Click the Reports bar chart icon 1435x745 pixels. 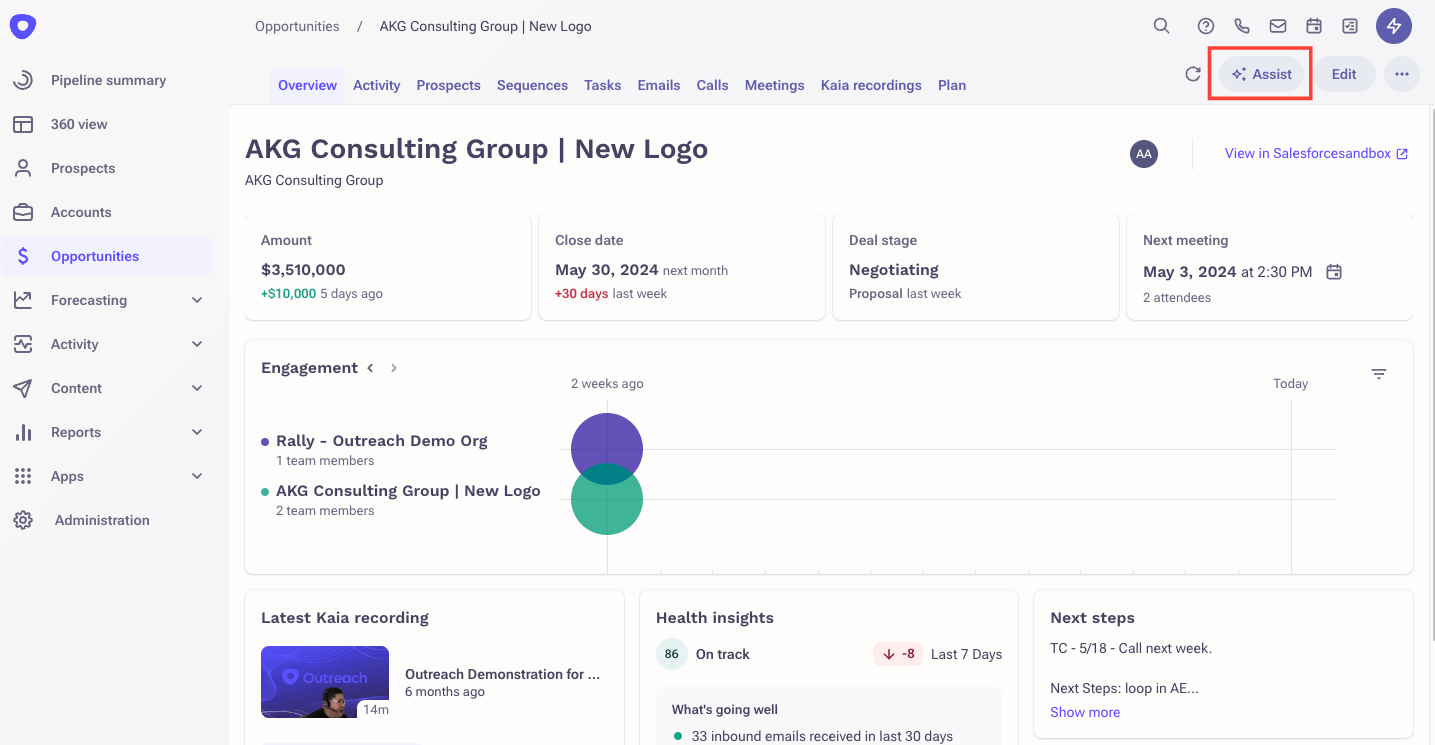23,432
